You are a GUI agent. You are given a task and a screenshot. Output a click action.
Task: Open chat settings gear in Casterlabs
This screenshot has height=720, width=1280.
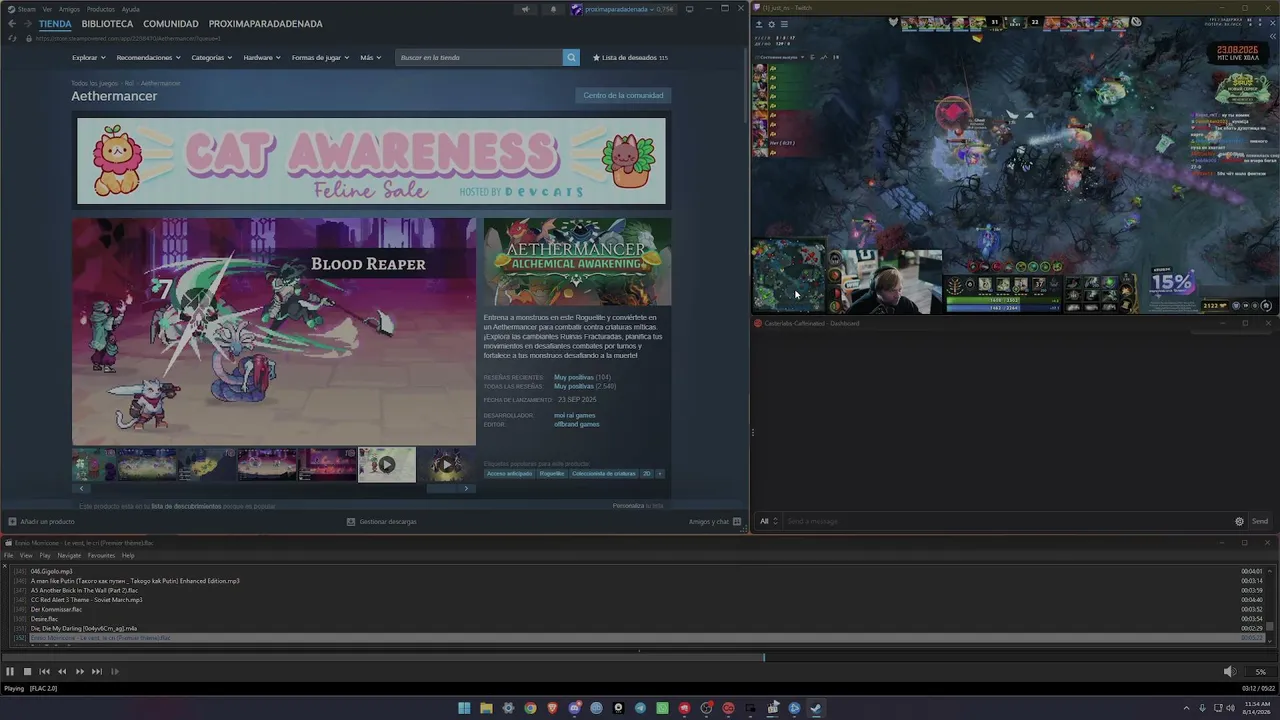pyautogui.click(x=1240, y=521)
